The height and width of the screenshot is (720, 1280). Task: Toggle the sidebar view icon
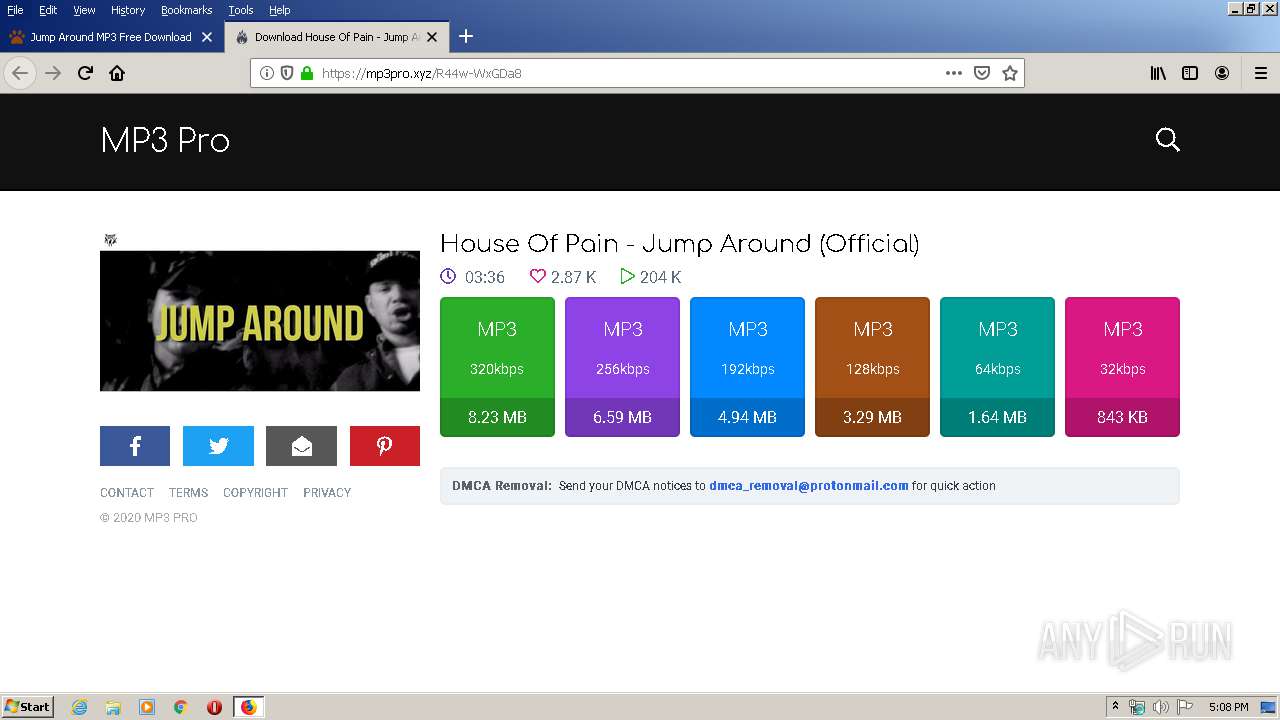(1190, 73)
